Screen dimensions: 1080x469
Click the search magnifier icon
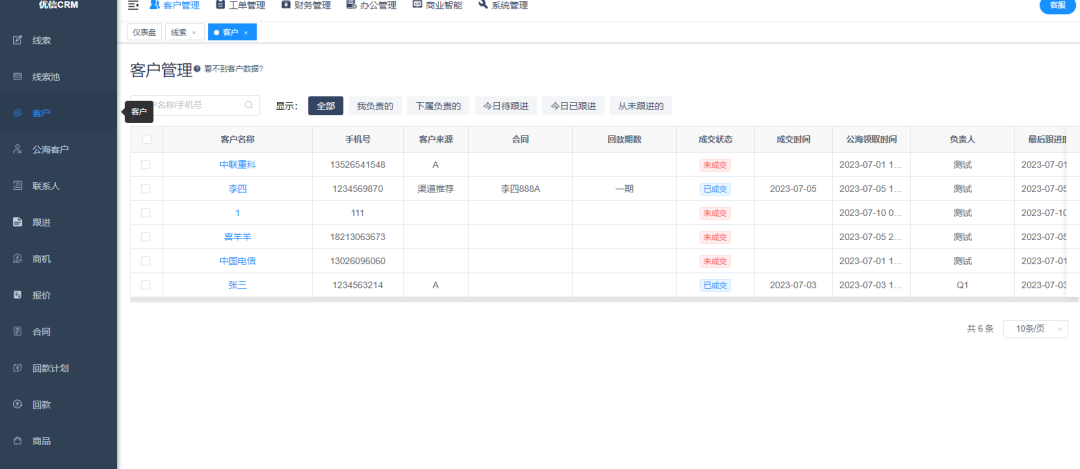click(x=249, y=105)
